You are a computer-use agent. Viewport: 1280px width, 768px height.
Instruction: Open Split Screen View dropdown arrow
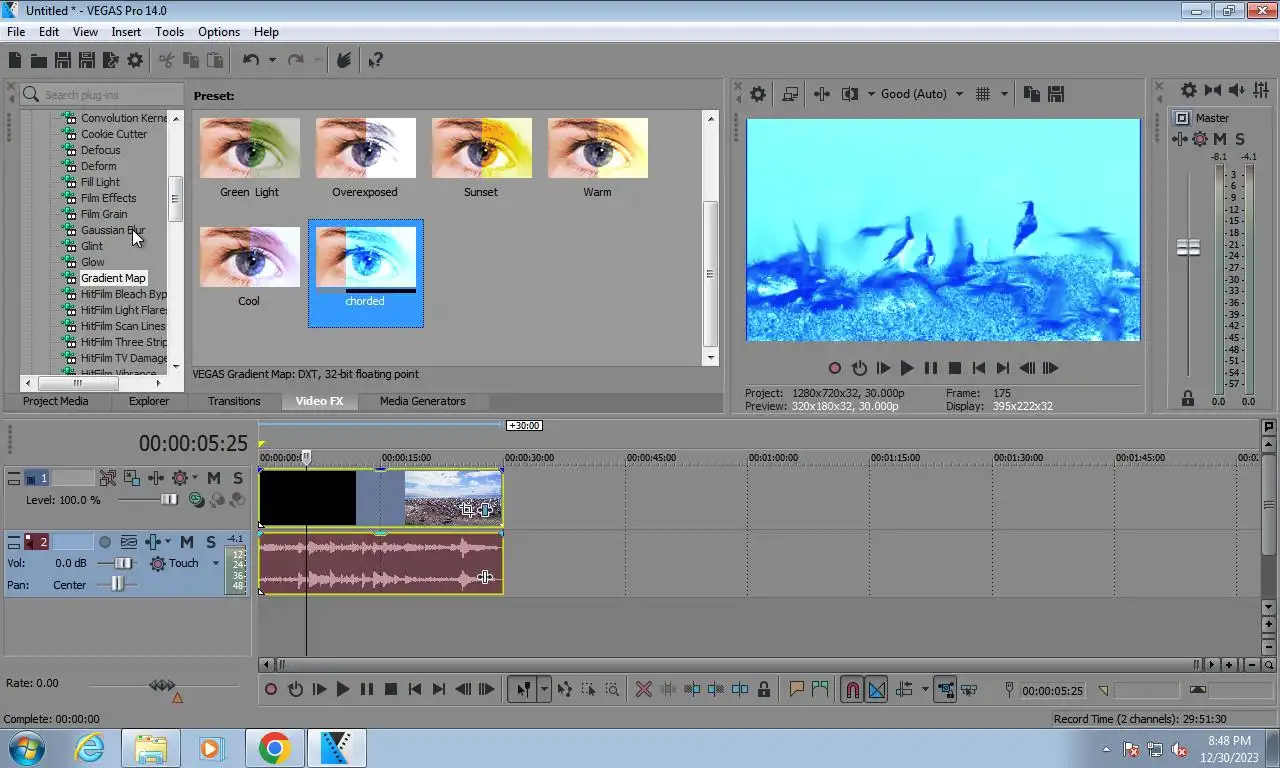coord(871,94)
